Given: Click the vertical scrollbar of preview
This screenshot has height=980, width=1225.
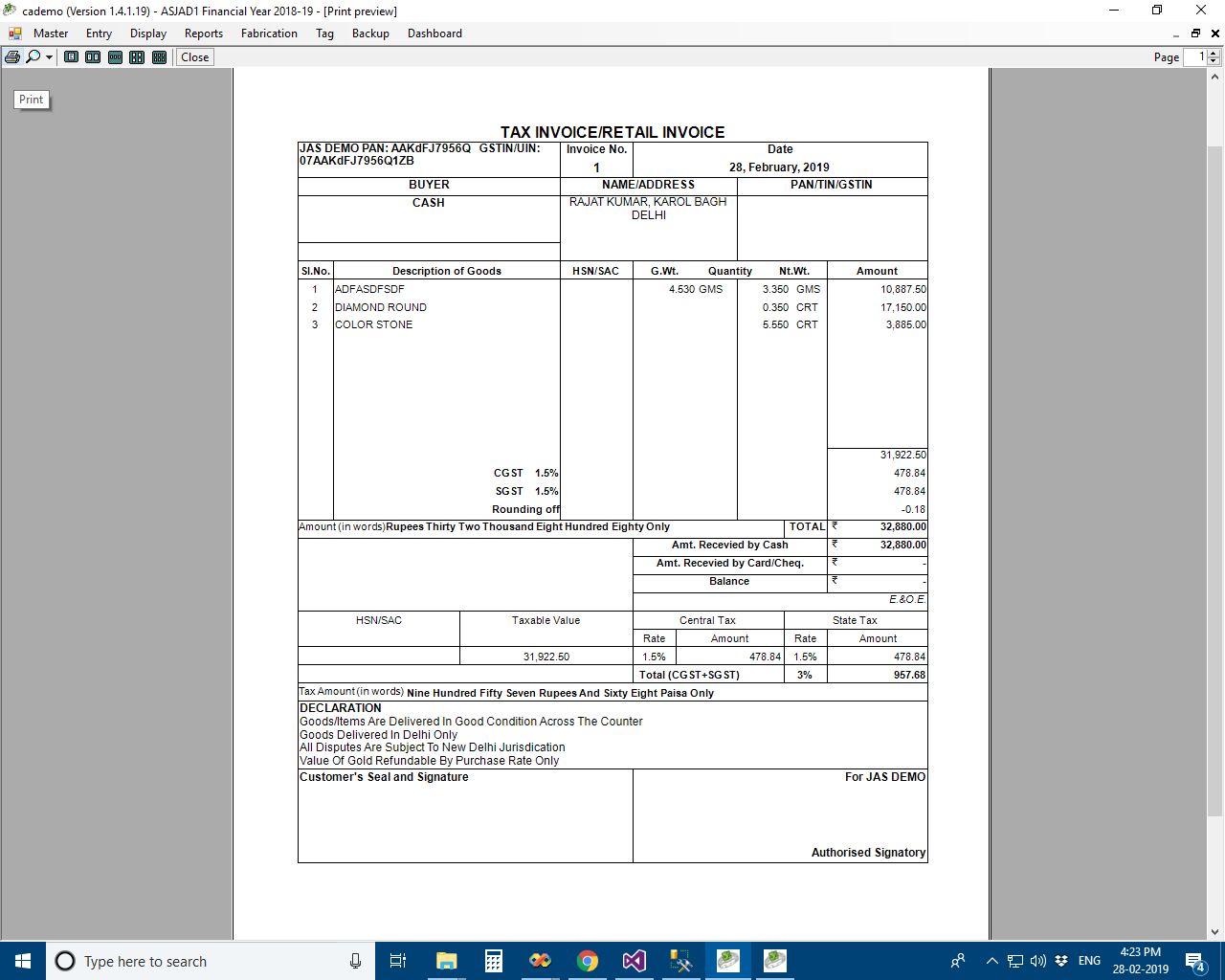Looking at the screenshot, I should coord(1214,479).
